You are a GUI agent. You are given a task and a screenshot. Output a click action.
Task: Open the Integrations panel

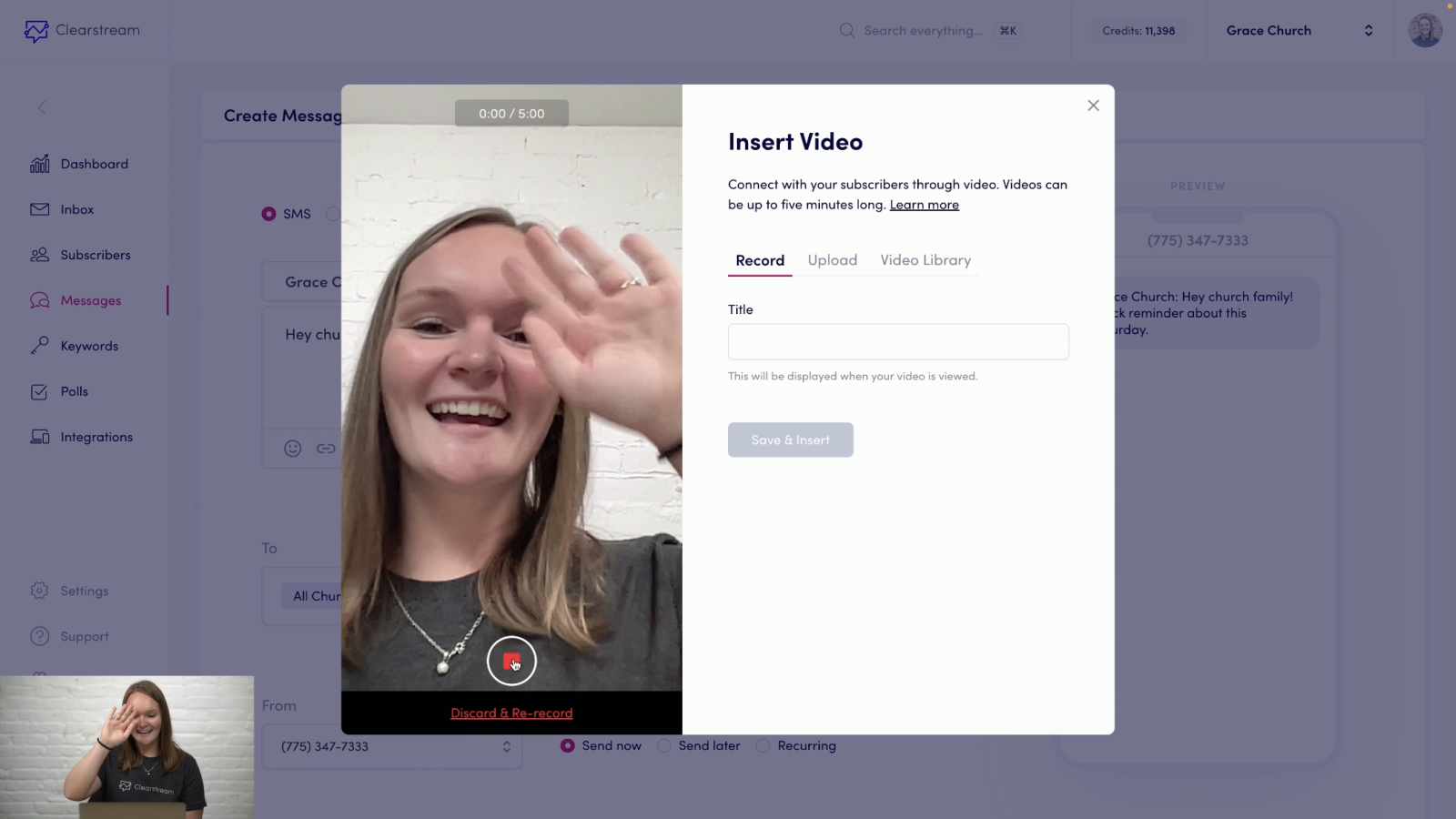[x=97, y=437]
